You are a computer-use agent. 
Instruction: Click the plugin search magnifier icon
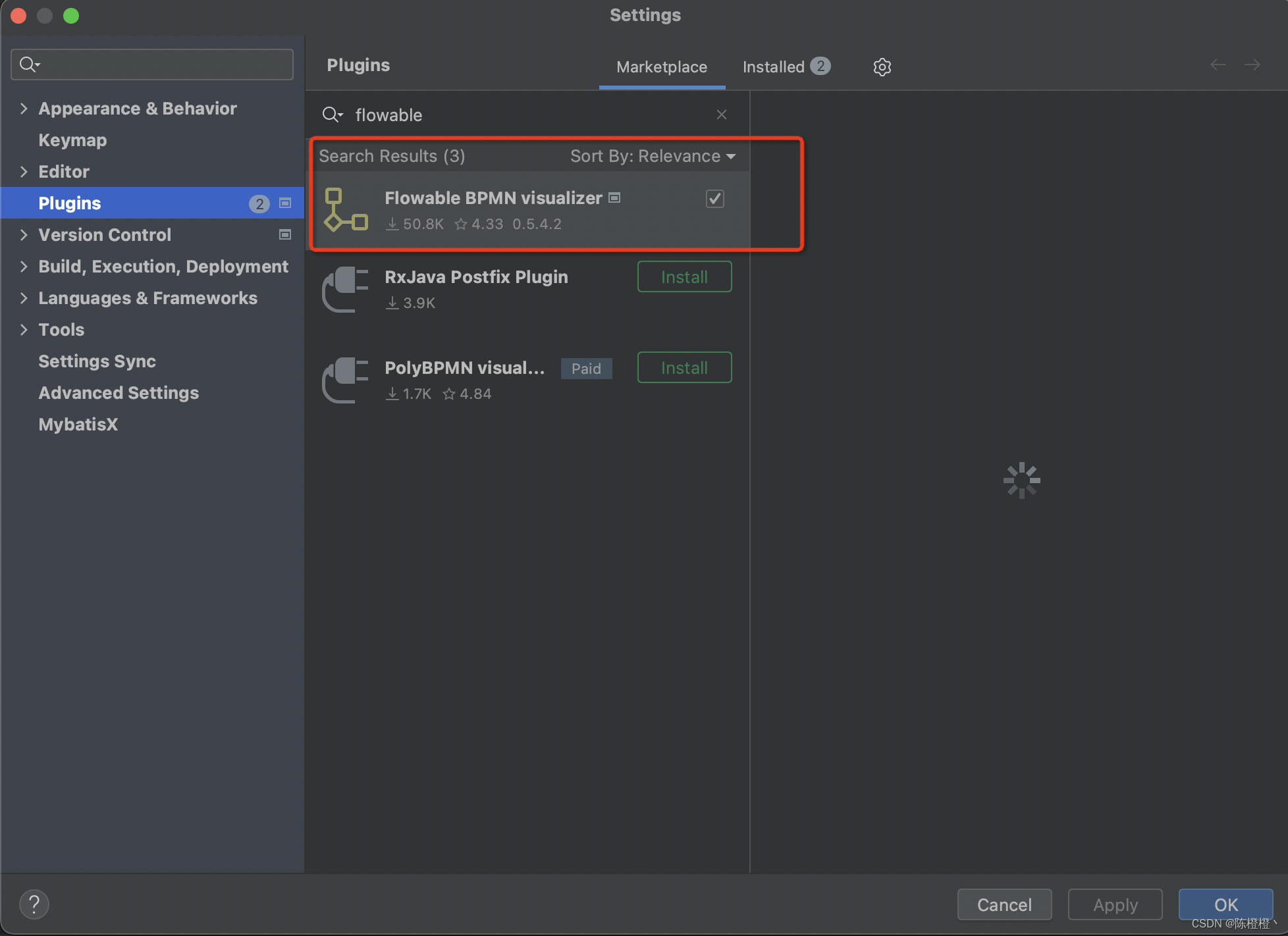click(332, 115)
